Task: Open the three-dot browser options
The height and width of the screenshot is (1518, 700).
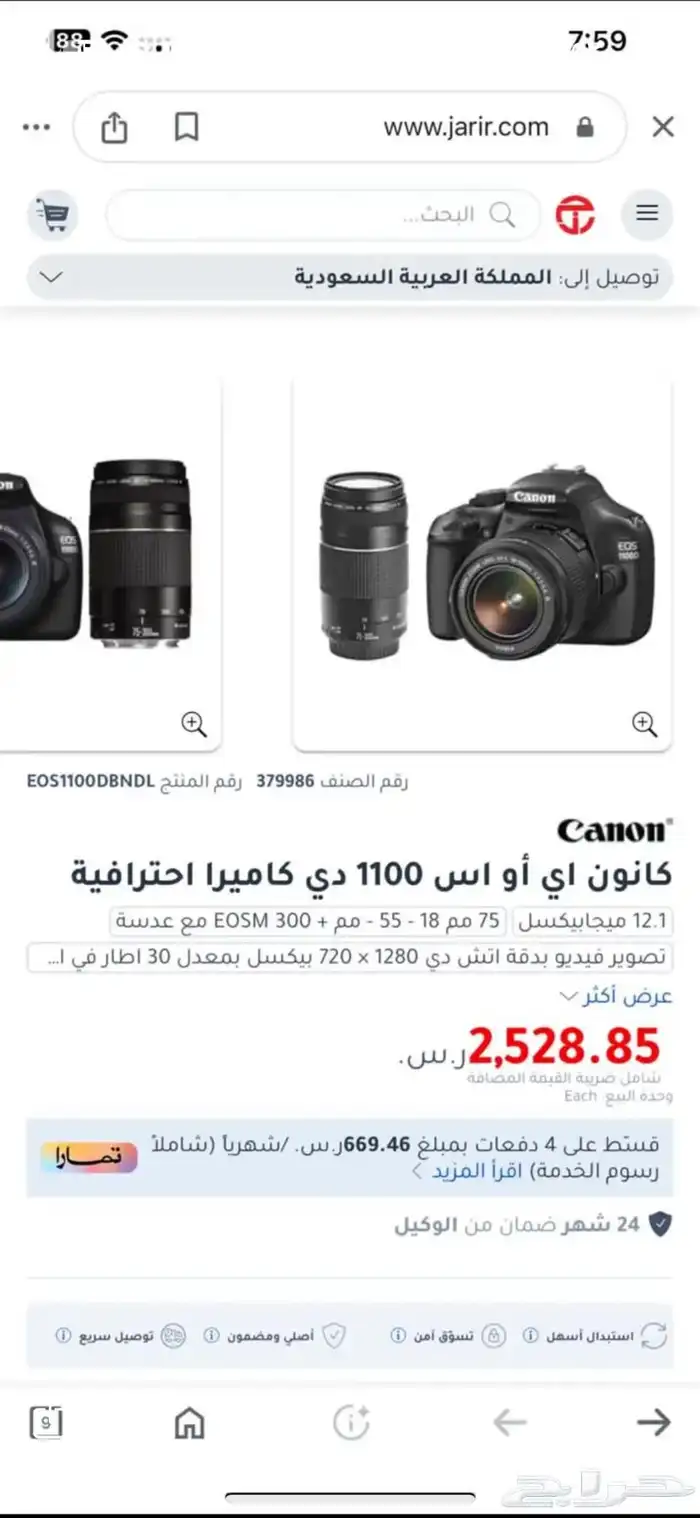Action: coord(36,127)
